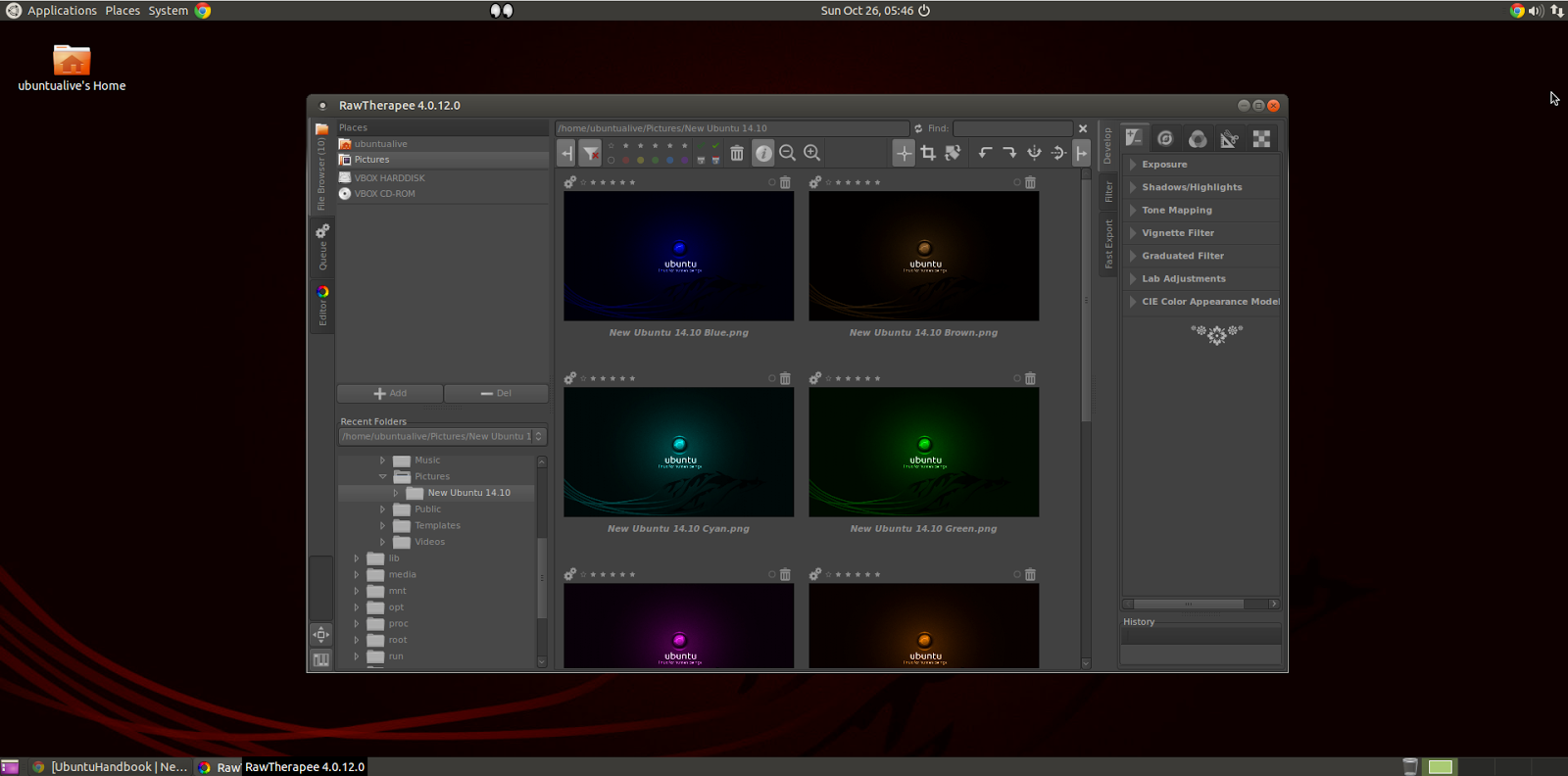This screenshot has height=776, width=1568.
Task: Open the Applications menu in top panel
Action: (x=62, y=11)
